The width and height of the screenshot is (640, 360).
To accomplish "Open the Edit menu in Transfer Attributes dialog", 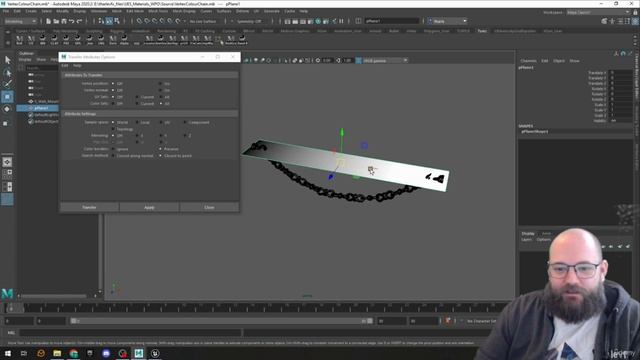I will coord(65,66).
